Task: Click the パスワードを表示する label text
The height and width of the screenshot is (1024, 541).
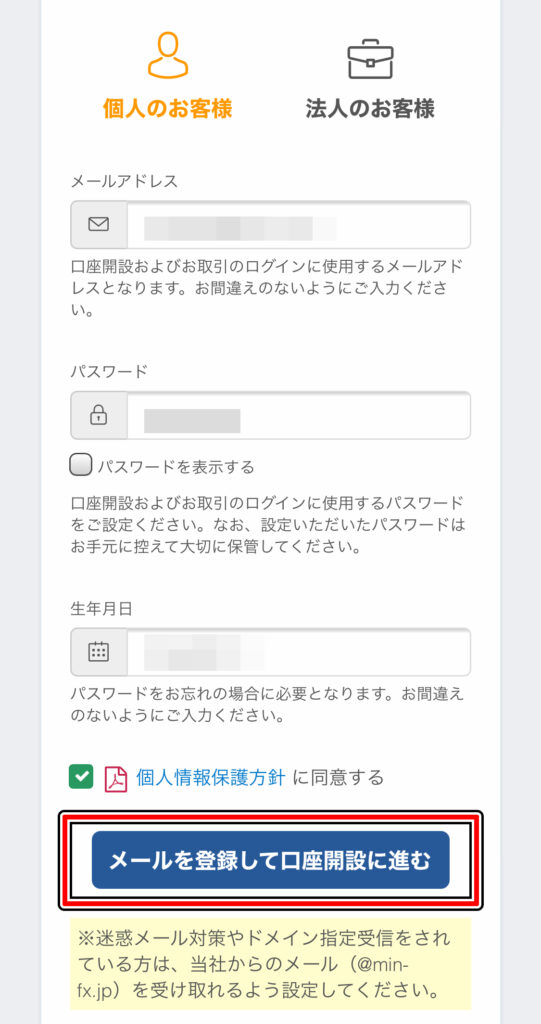Action: click(176, 467)
